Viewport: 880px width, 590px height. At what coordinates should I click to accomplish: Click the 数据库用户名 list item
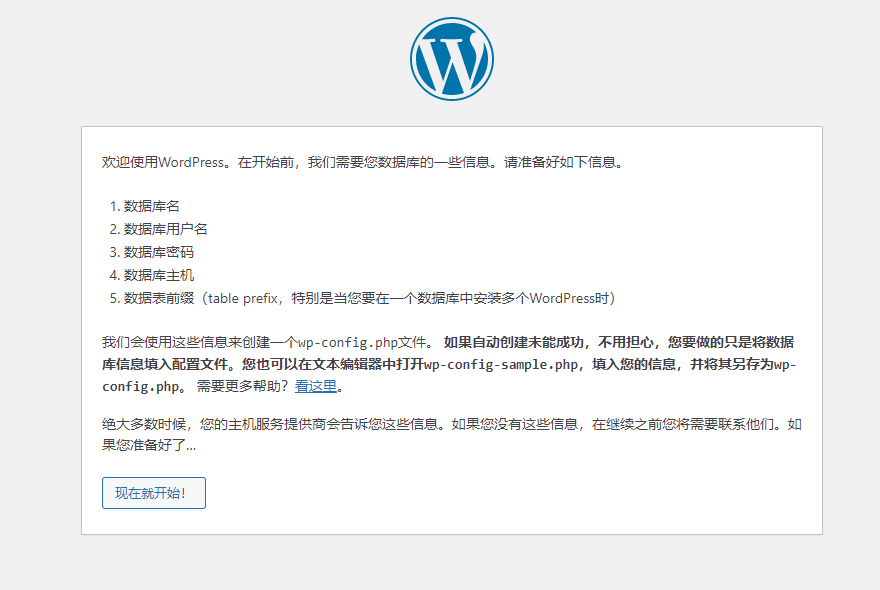pyautogui.click(x=166, y=229)
